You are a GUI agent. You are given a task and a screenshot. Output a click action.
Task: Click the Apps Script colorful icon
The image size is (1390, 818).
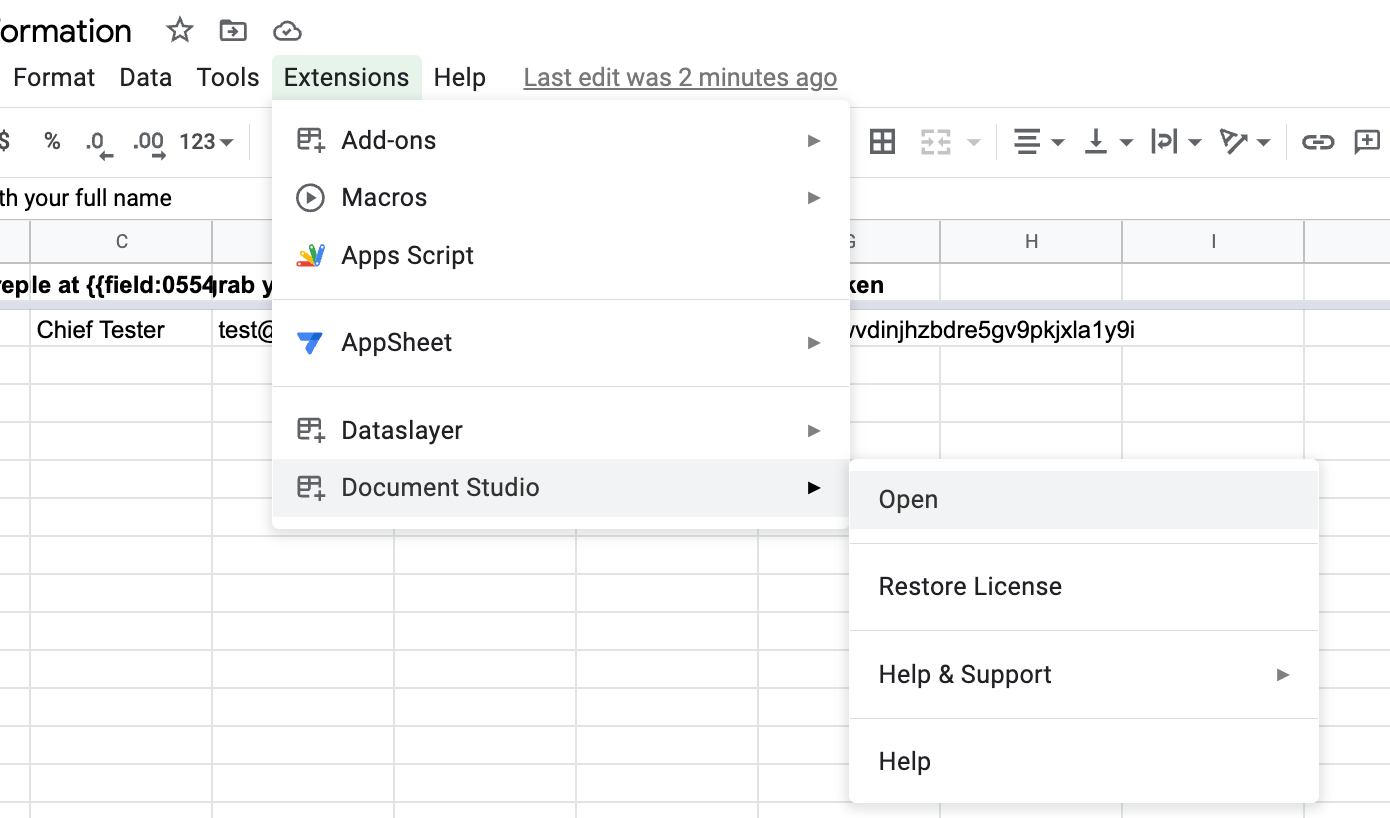point(311,256)
